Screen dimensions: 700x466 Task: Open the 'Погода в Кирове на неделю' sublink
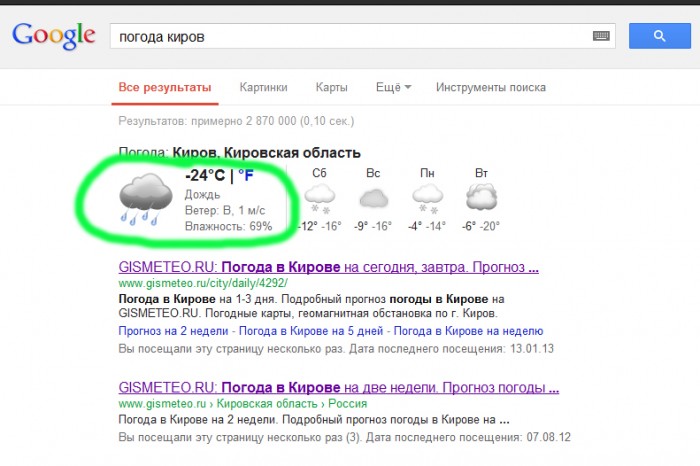pyautogui.click(x=468, y=331)
